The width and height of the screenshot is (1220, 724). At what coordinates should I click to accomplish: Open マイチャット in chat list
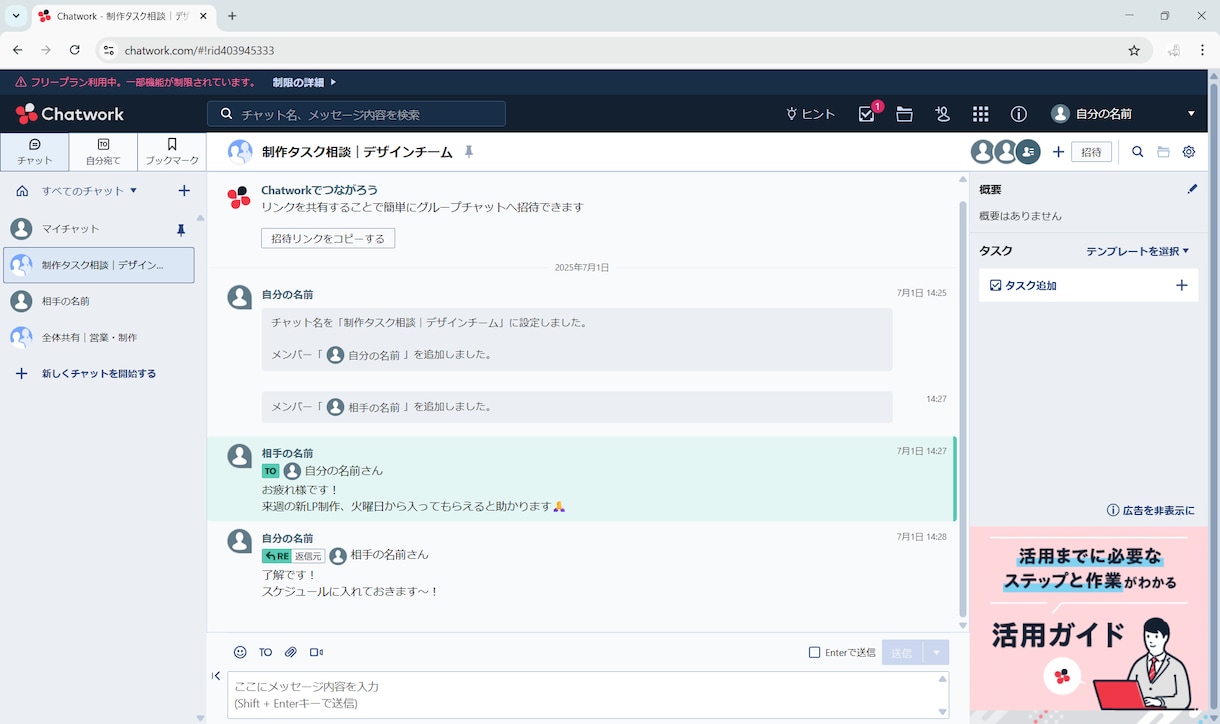pos(98,229)
